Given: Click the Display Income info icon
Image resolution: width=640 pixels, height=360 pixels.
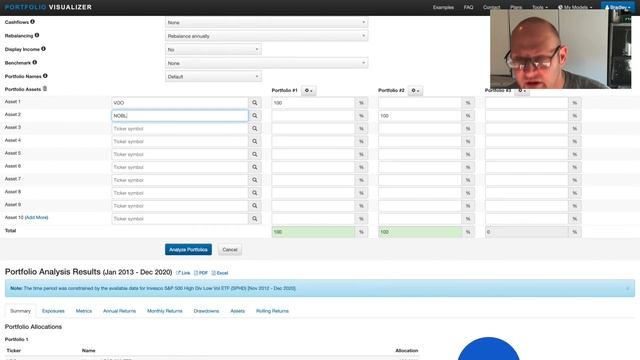Looking at the screenshot, I should click(x=43, y=49).
